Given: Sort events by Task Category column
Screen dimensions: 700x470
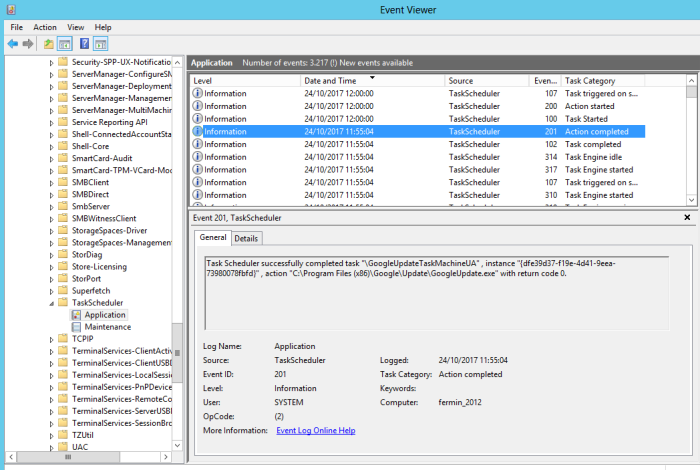Looking at the screenshot, I should 603,81.
